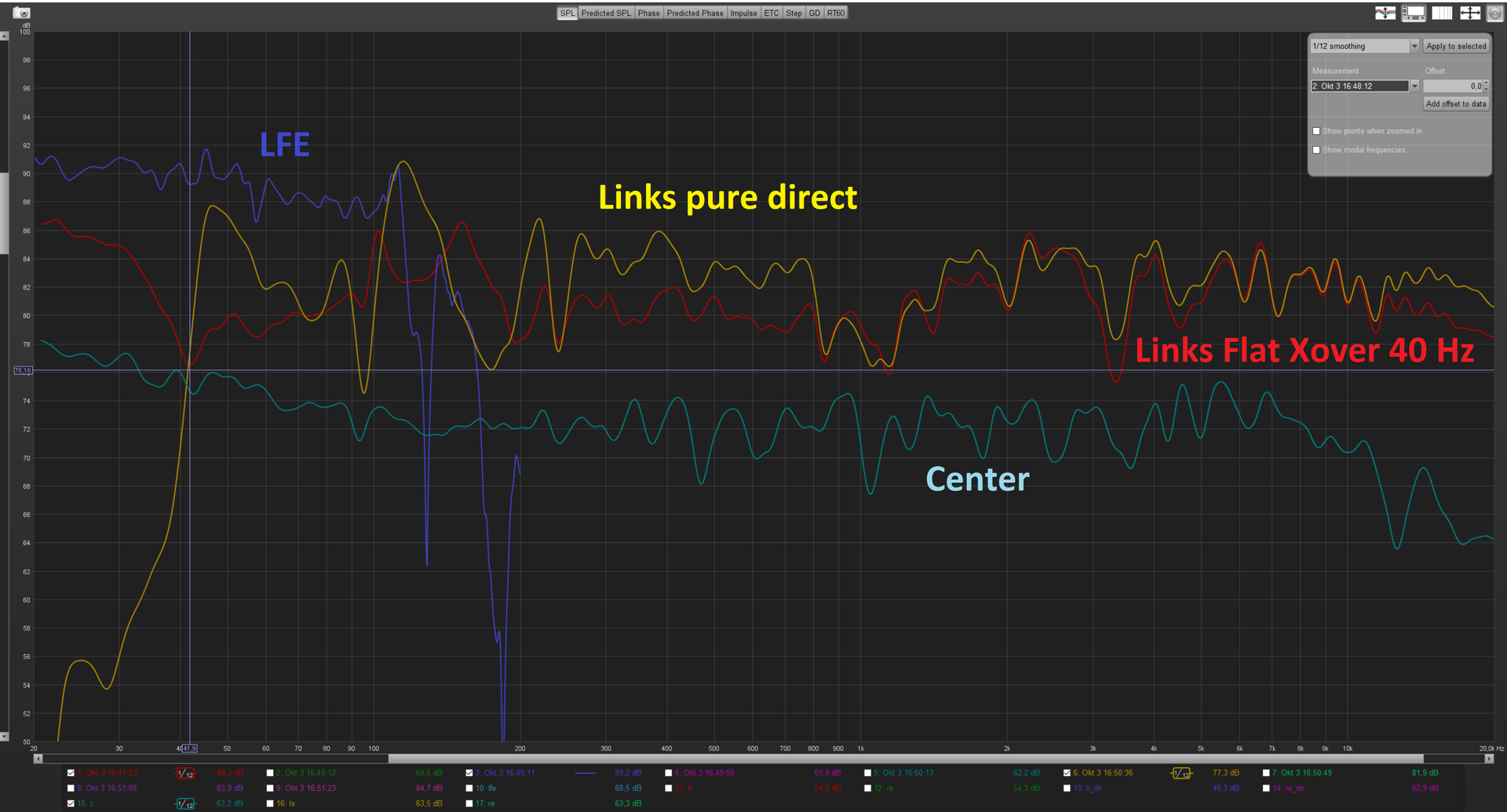Click the Offset value input field
This screenshot has height=812, width=1507.
(x=1452, y=86)
